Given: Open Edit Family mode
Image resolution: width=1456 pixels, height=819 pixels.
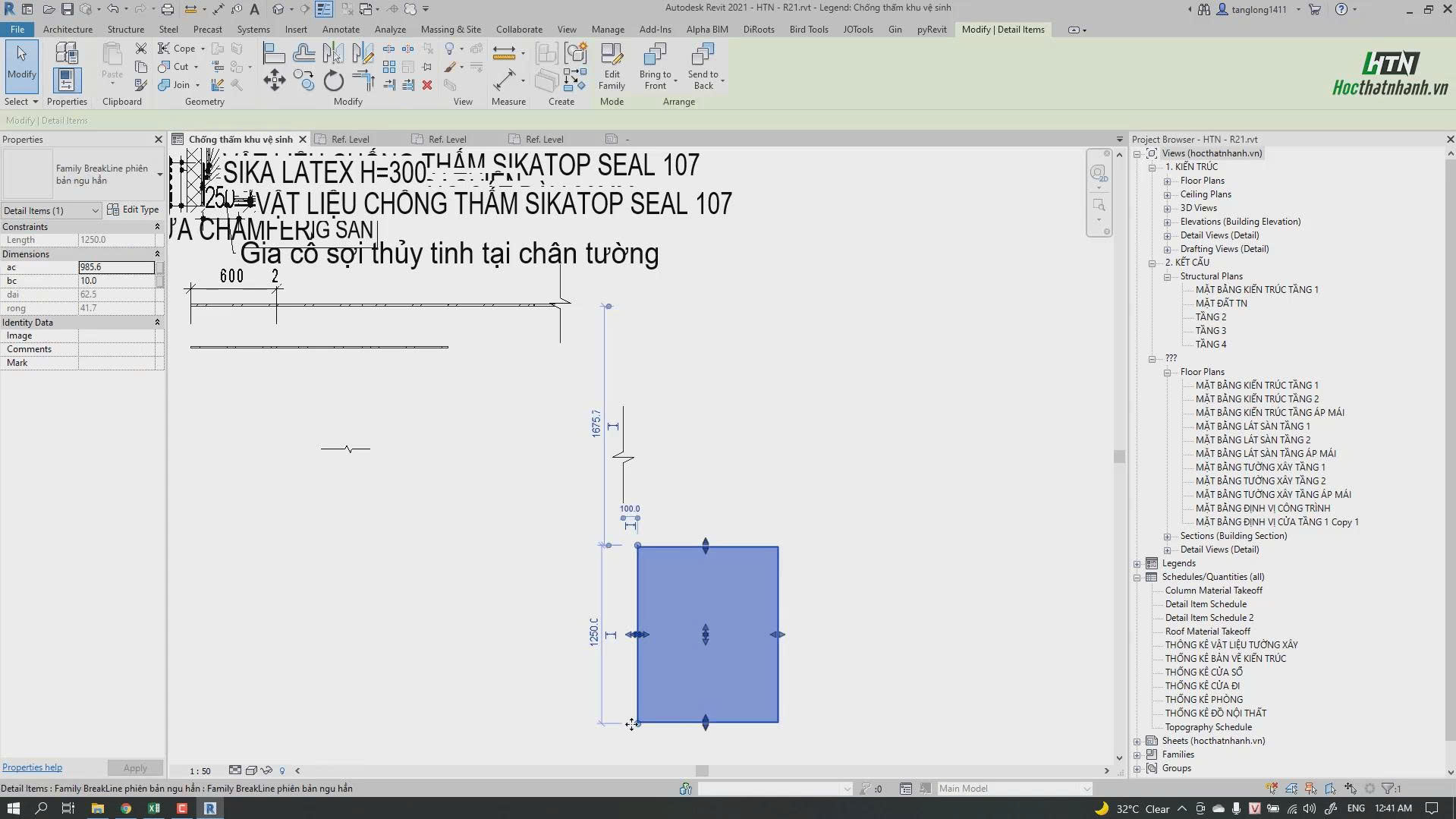Looking at the screenshot, I should click(x=611, y=67).
